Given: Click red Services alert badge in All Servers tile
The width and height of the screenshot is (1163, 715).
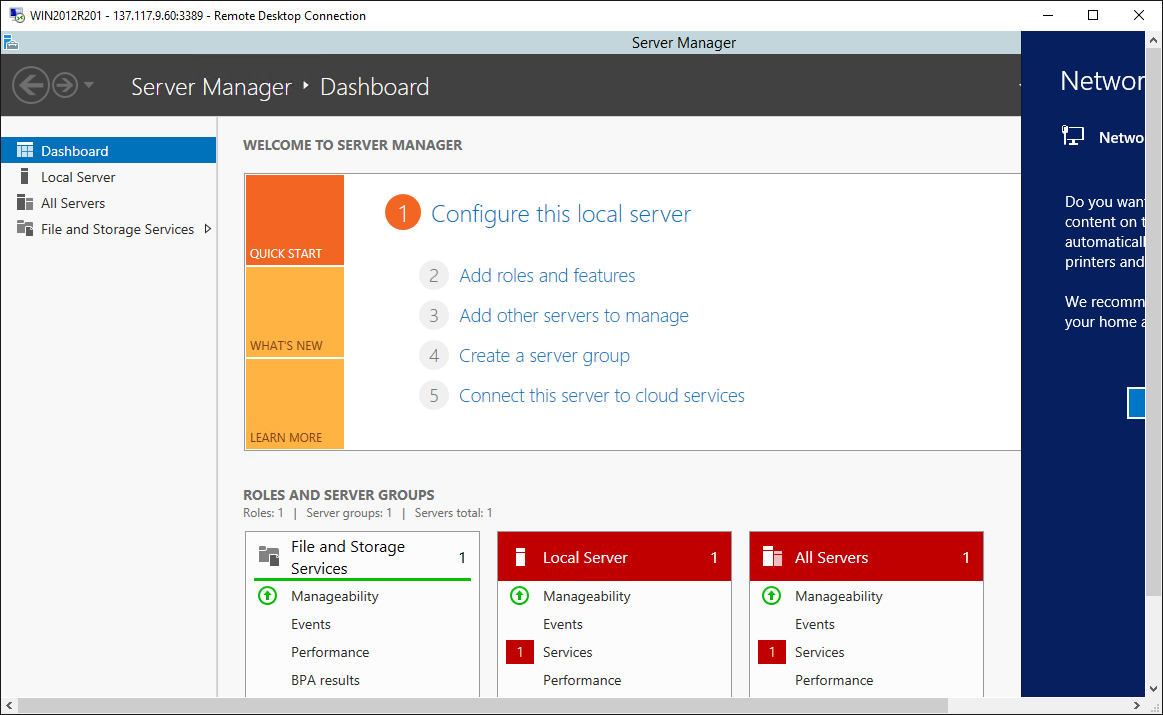Looking at the screenshot, I should 772,652.
